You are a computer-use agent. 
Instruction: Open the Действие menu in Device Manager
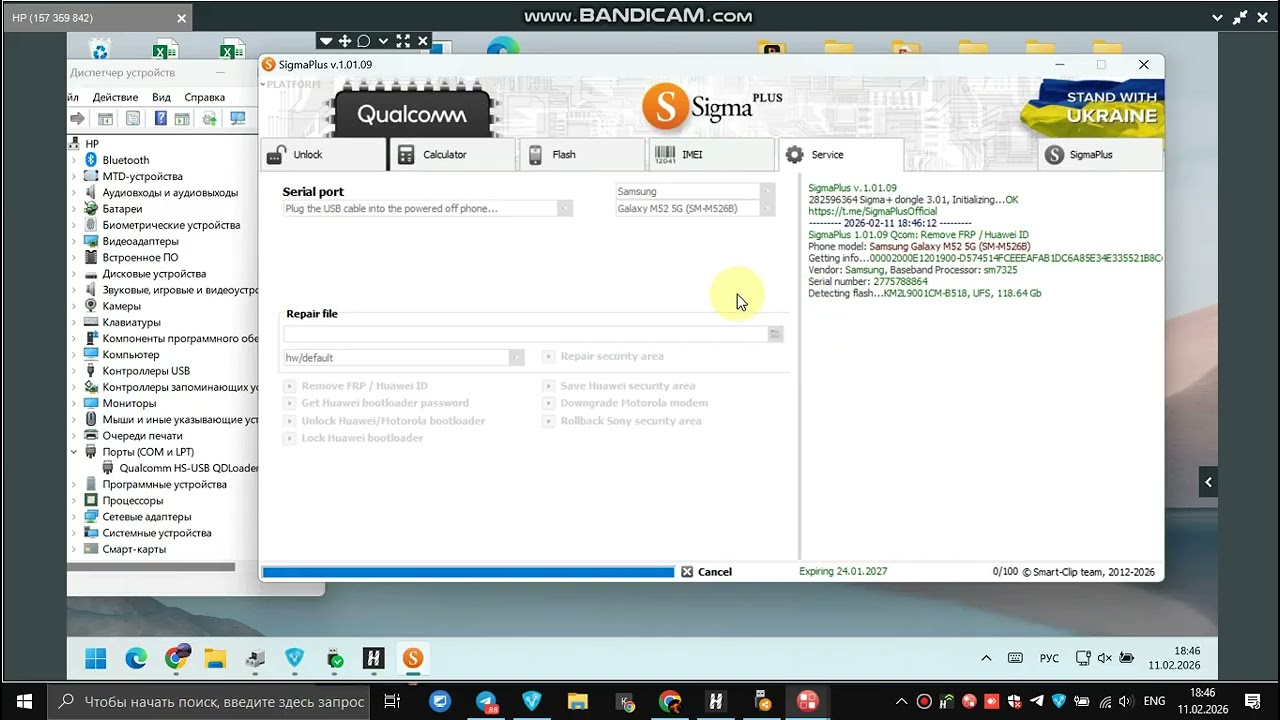pyautogui.click(x=115, y=97)
